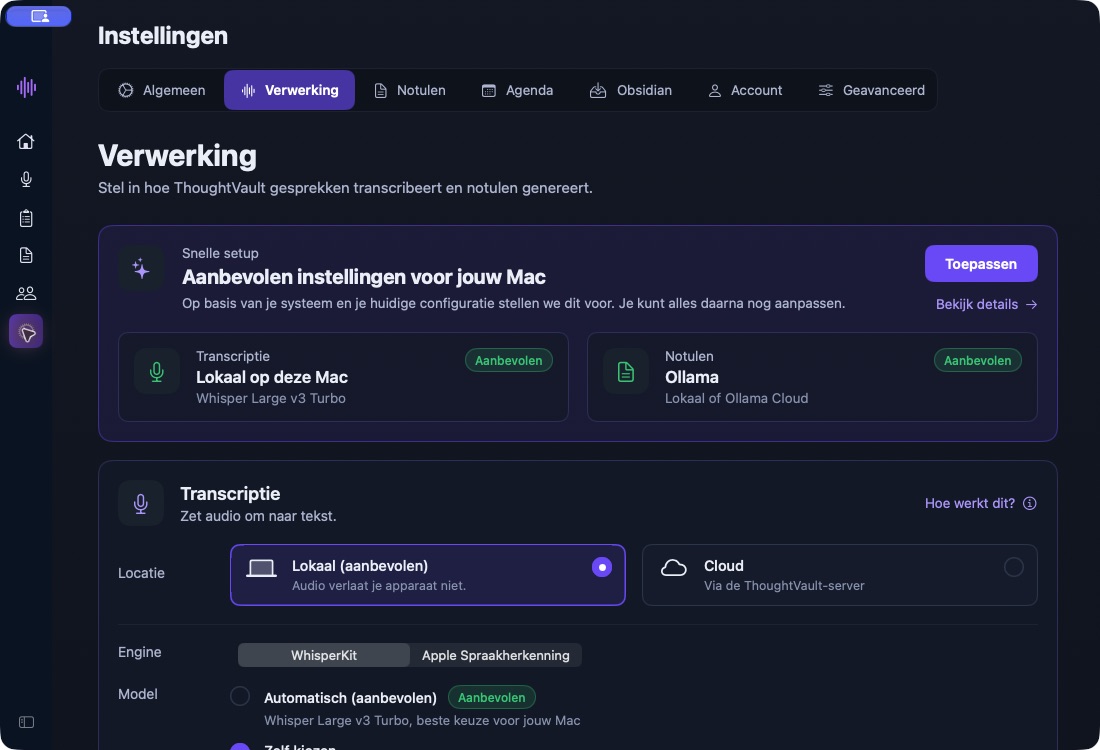
Task: Go to the Obsidian tab
Action: [631, 90]
